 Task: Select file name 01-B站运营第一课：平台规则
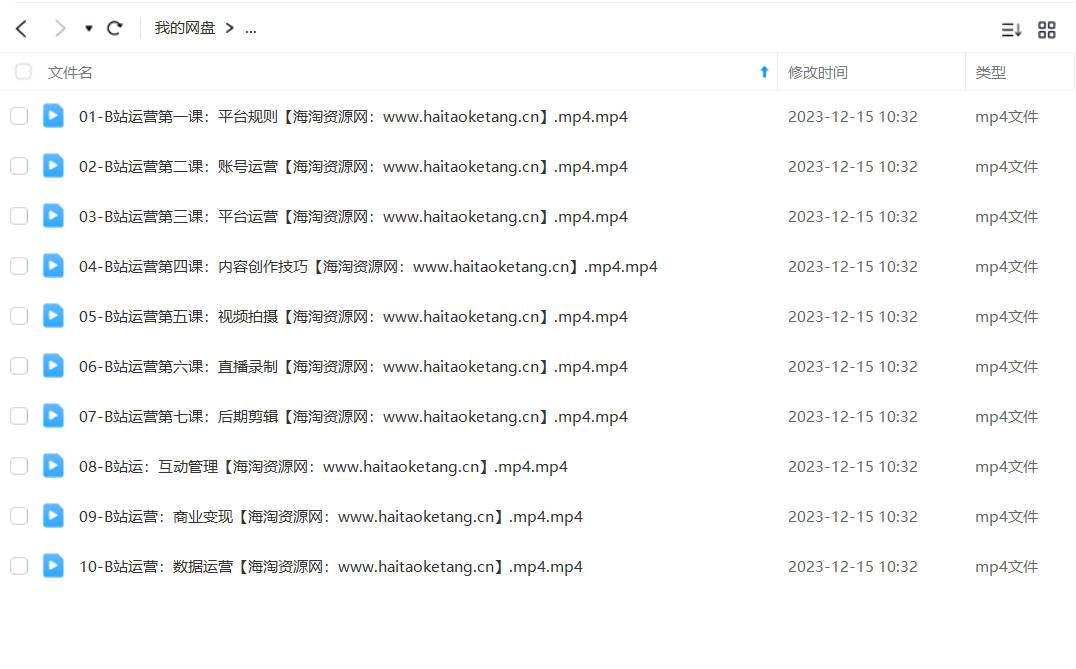pos(353,117)
